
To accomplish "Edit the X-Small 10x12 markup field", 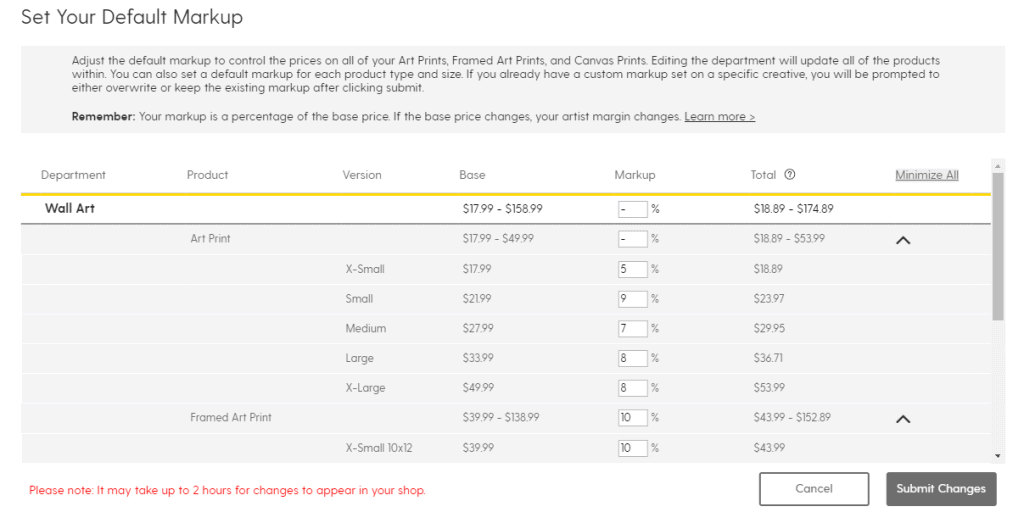I will (x=632, y=447).
